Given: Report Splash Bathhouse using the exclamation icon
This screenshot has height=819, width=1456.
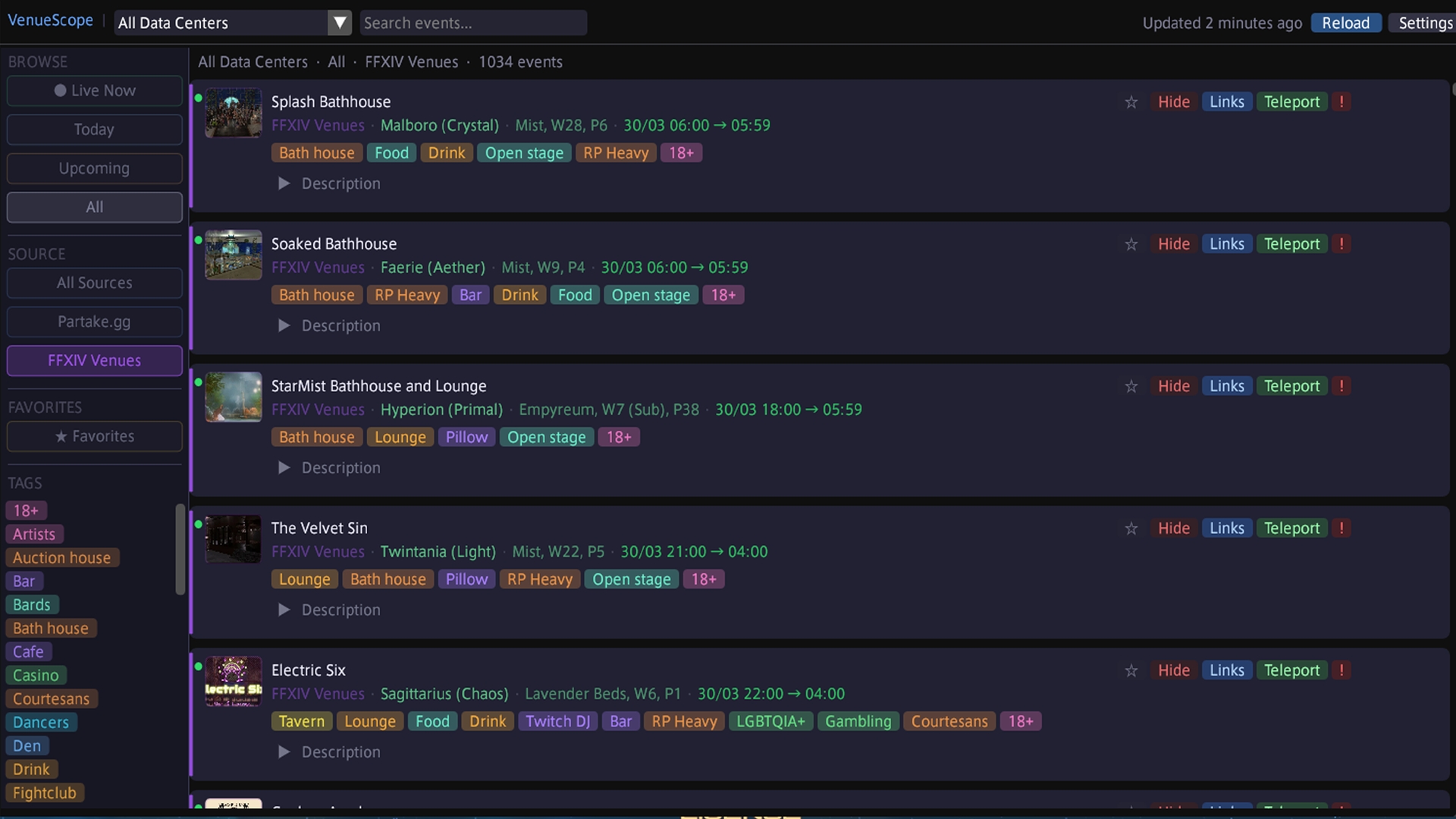Looking at the screenshot, I should click(x=1341, y=102).
